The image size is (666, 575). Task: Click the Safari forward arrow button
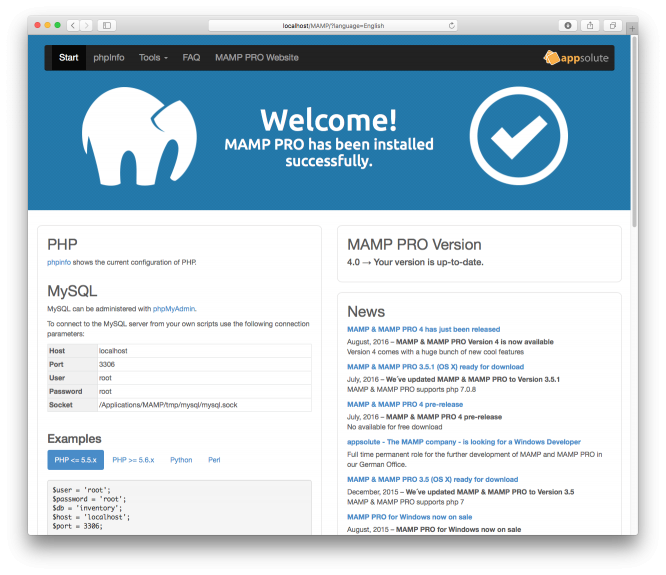(86, 25)
